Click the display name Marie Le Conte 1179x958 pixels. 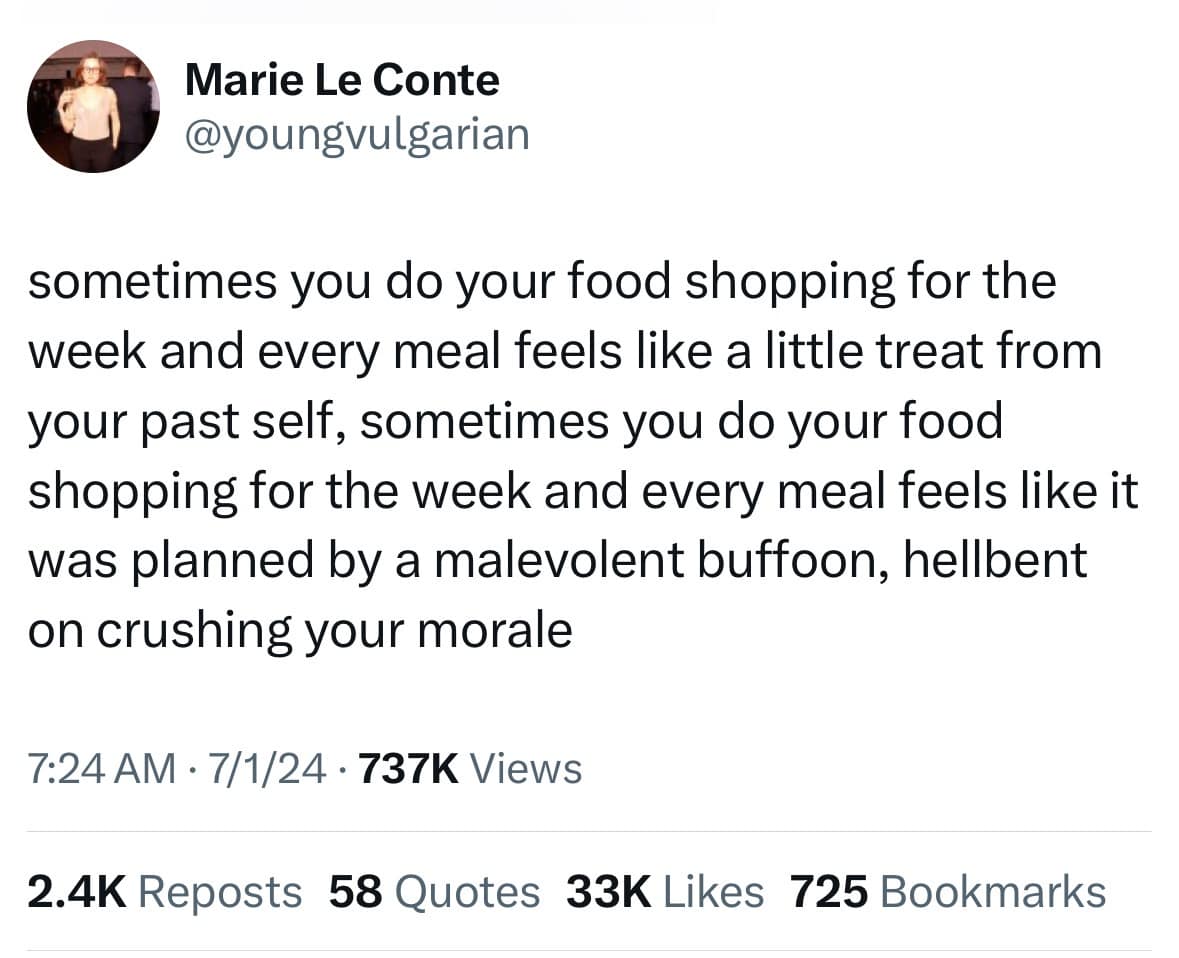[x=341, y=79]
